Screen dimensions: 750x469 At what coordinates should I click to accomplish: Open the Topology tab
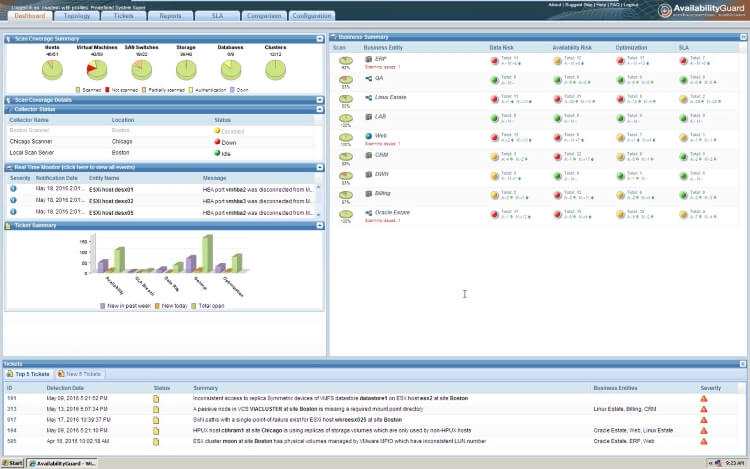tap(77, 16)
